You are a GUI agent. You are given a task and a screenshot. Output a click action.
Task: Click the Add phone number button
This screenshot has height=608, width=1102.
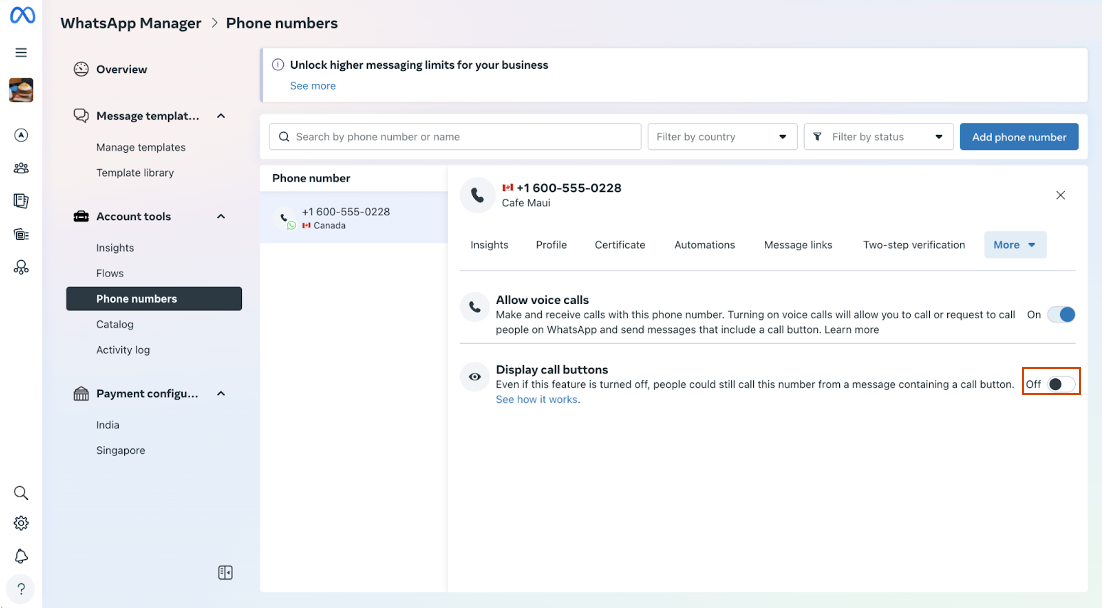(x=1019, y=136)
